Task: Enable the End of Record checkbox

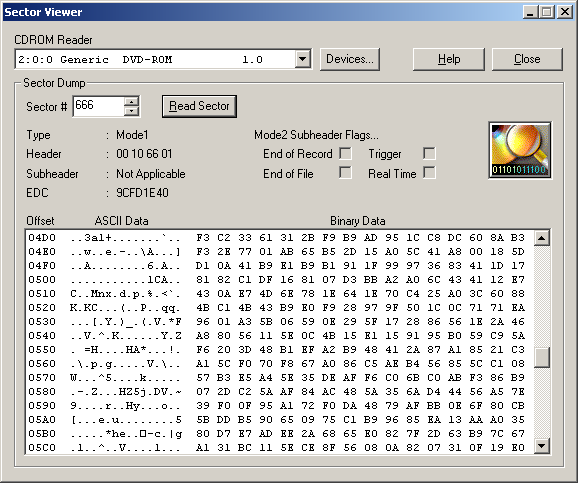Action: (x=345, y=153)
